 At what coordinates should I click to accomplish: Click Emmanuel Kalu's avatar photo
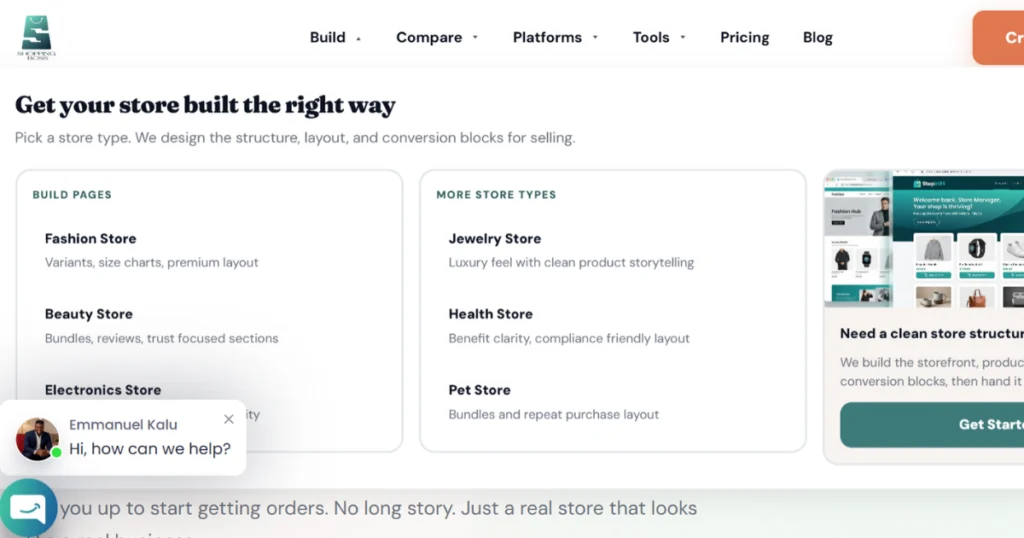pyautogui.click(x=37, y=439)
